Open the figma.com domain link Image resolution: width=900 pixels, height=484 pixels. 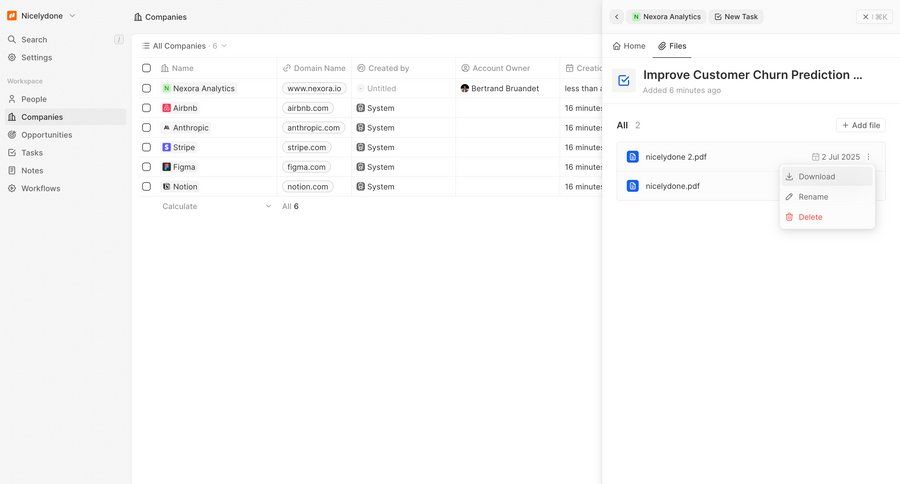tap(306, 167)
